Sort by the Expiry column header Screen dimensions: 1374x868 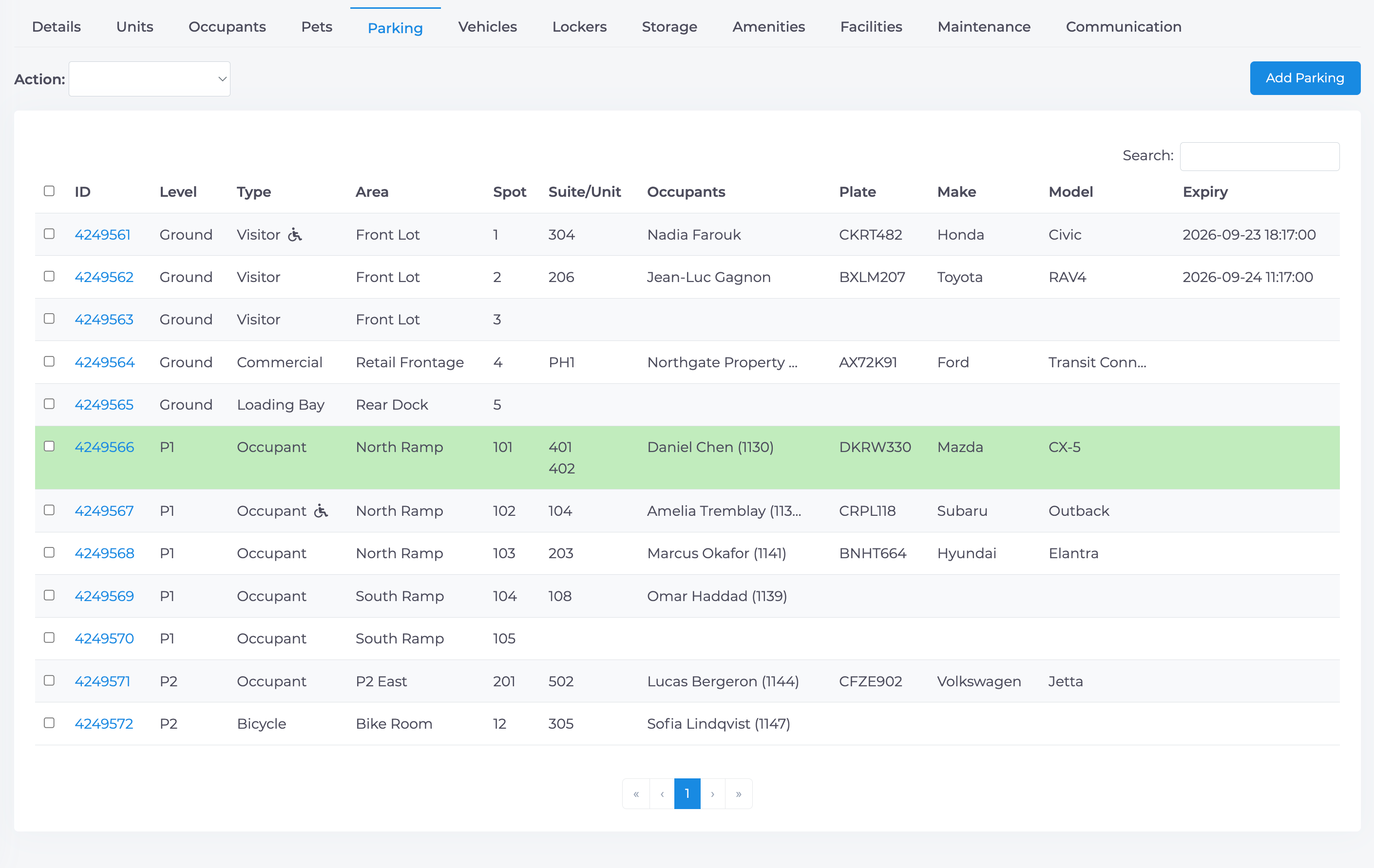(x=1205, y=191)
